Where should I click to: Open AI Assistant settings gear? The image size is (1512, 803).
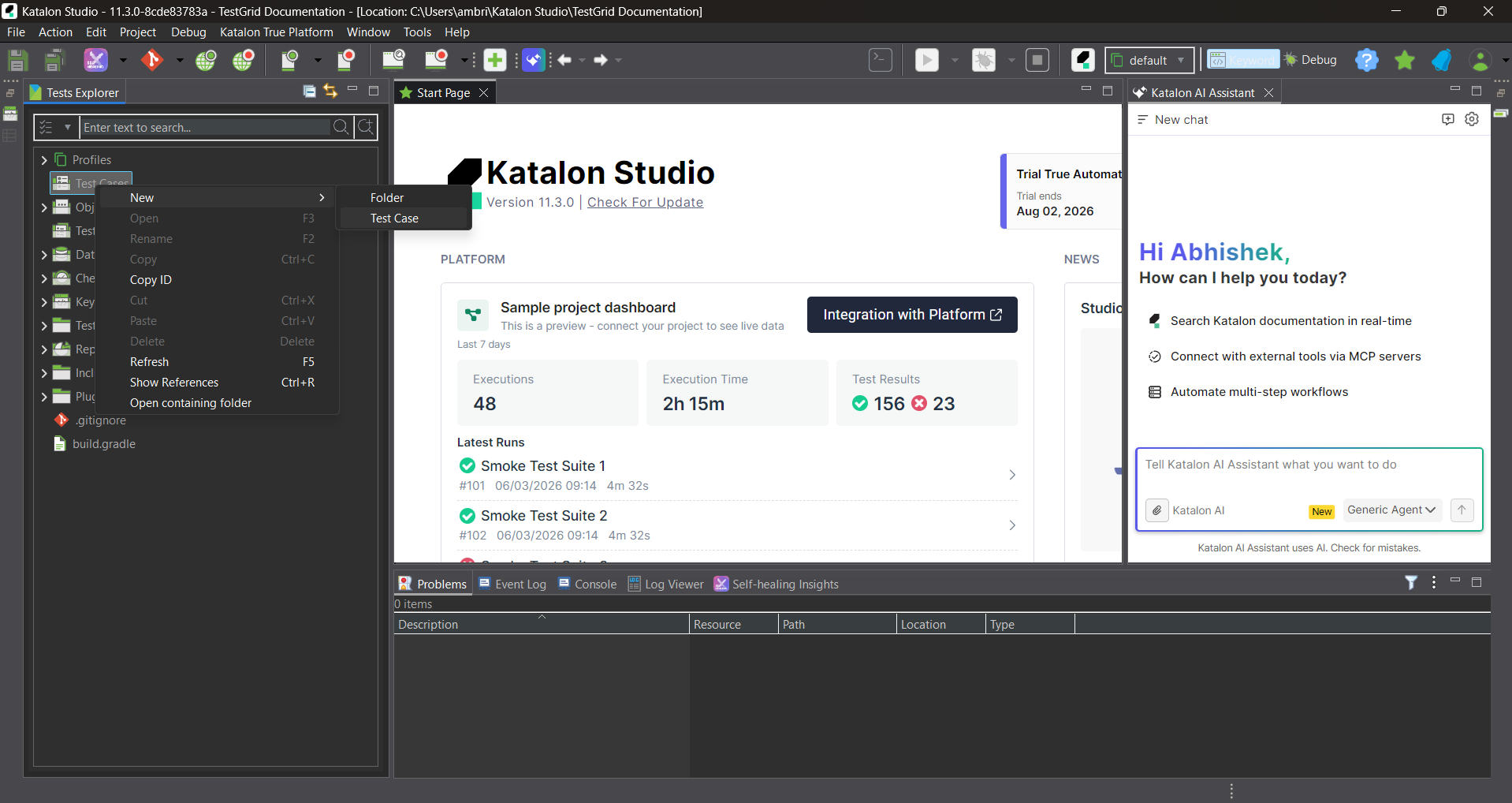(1472, 119)
